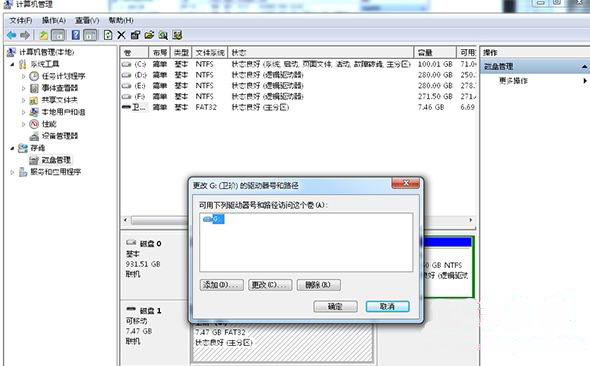Open the 文件(F) menu
The image size is (590, 366).
tap(21, 20)
